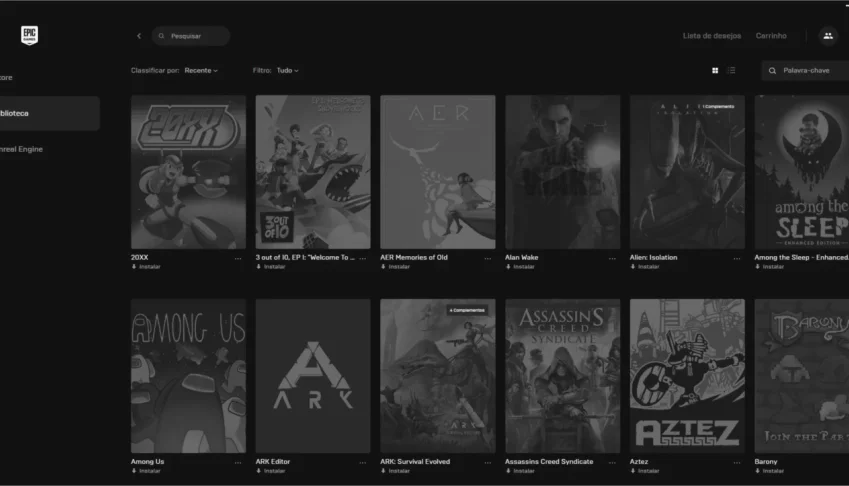Click the Complementos badge on ARK: Survival Evolved

click(467, 310)
